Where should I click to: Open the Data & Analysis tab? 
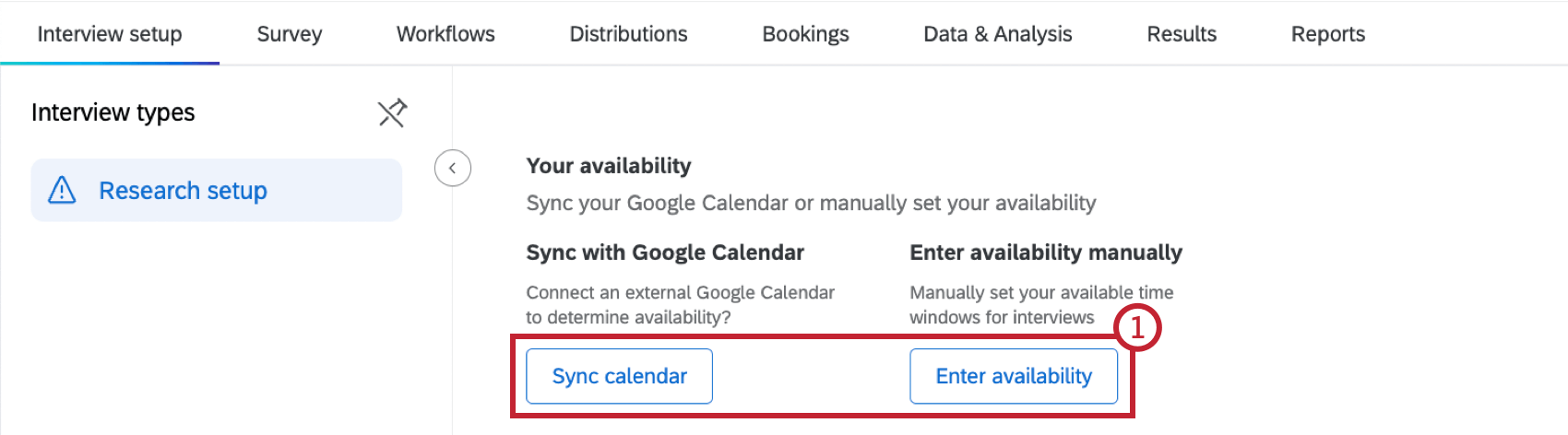(998, 34)
